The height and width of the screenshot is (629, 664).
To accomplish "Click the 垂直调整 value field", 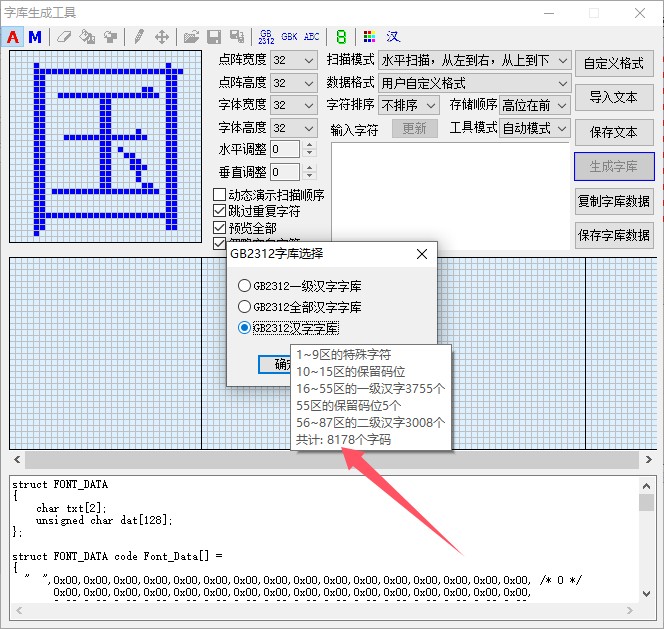I will (285, 172).
